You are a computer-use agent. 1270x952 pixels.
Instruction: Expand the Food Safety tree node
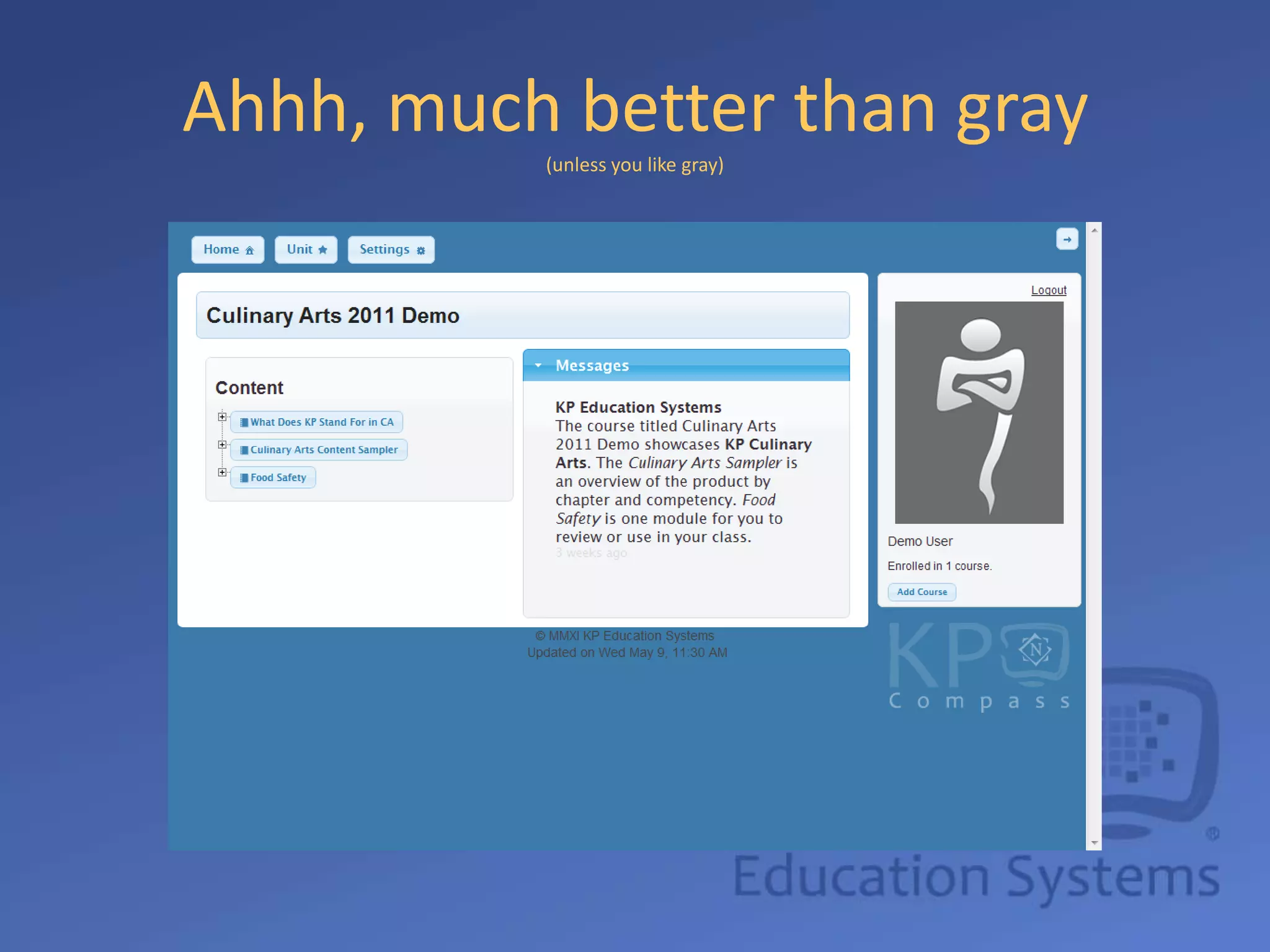point(222,472)
